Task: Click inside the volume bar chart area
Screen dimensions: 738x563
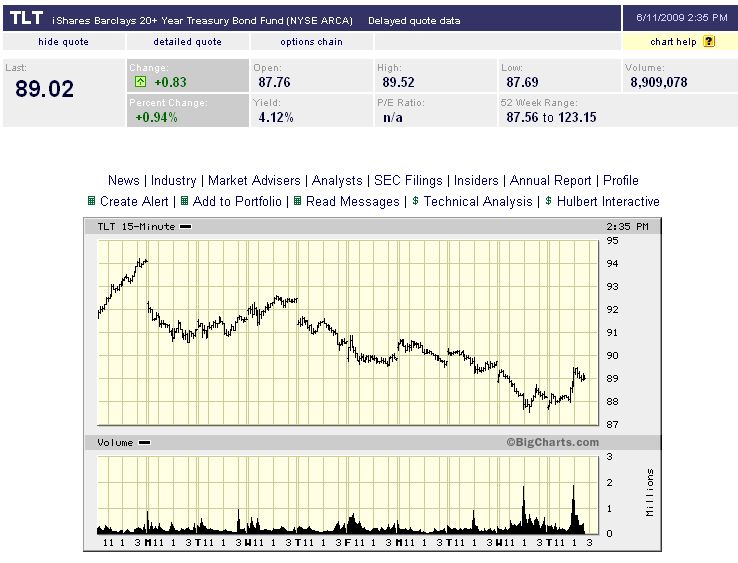Action: [348, 495]
